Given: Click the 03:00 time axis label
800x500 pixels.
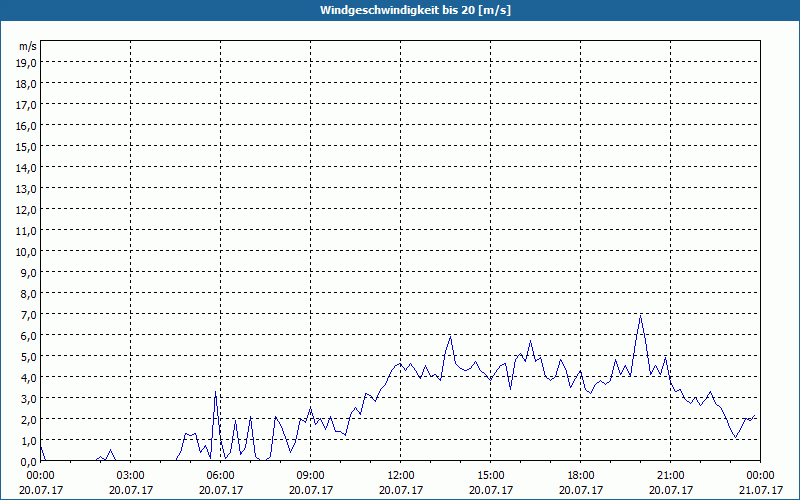Looking at the screenshot, I should pyautogui.click(x=131, y=476).
